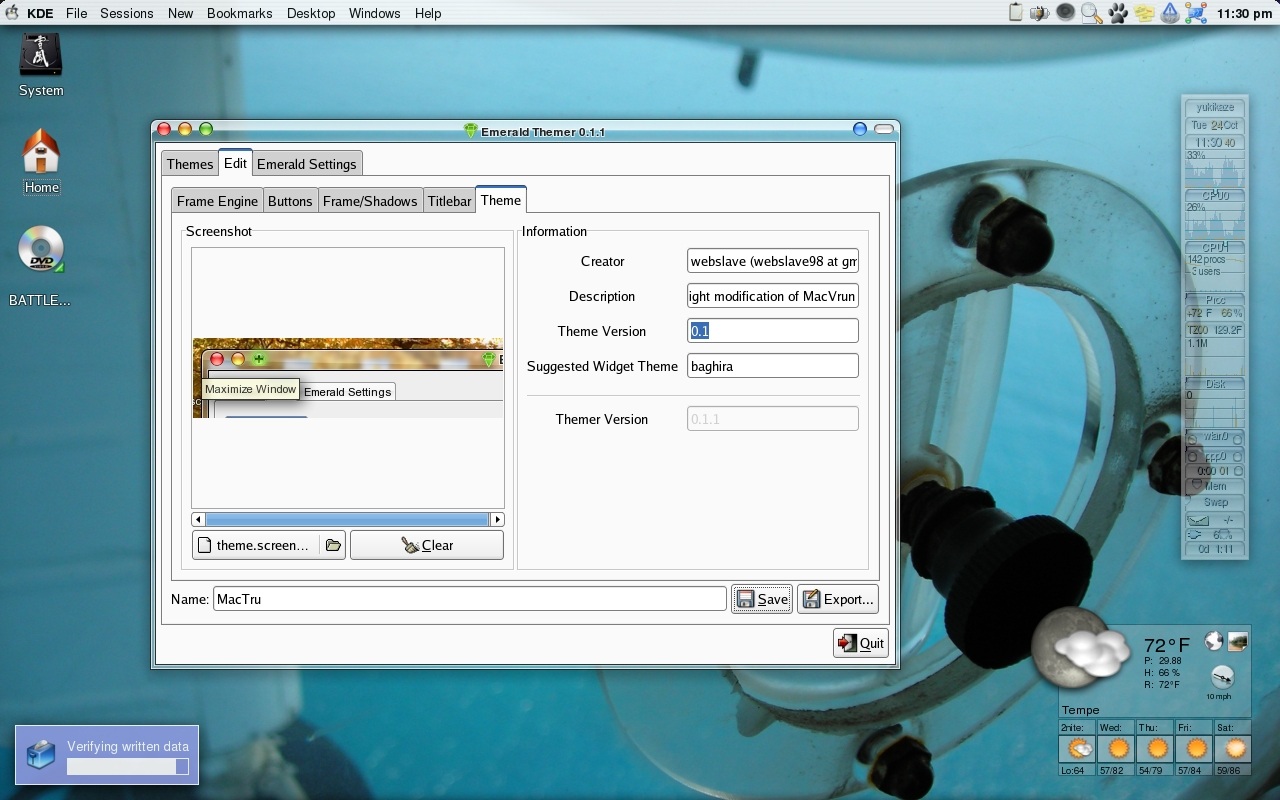Click the screenshot scrollbar right arrow
Viewport: 1280px width, 800px height.
pos(497,519)
